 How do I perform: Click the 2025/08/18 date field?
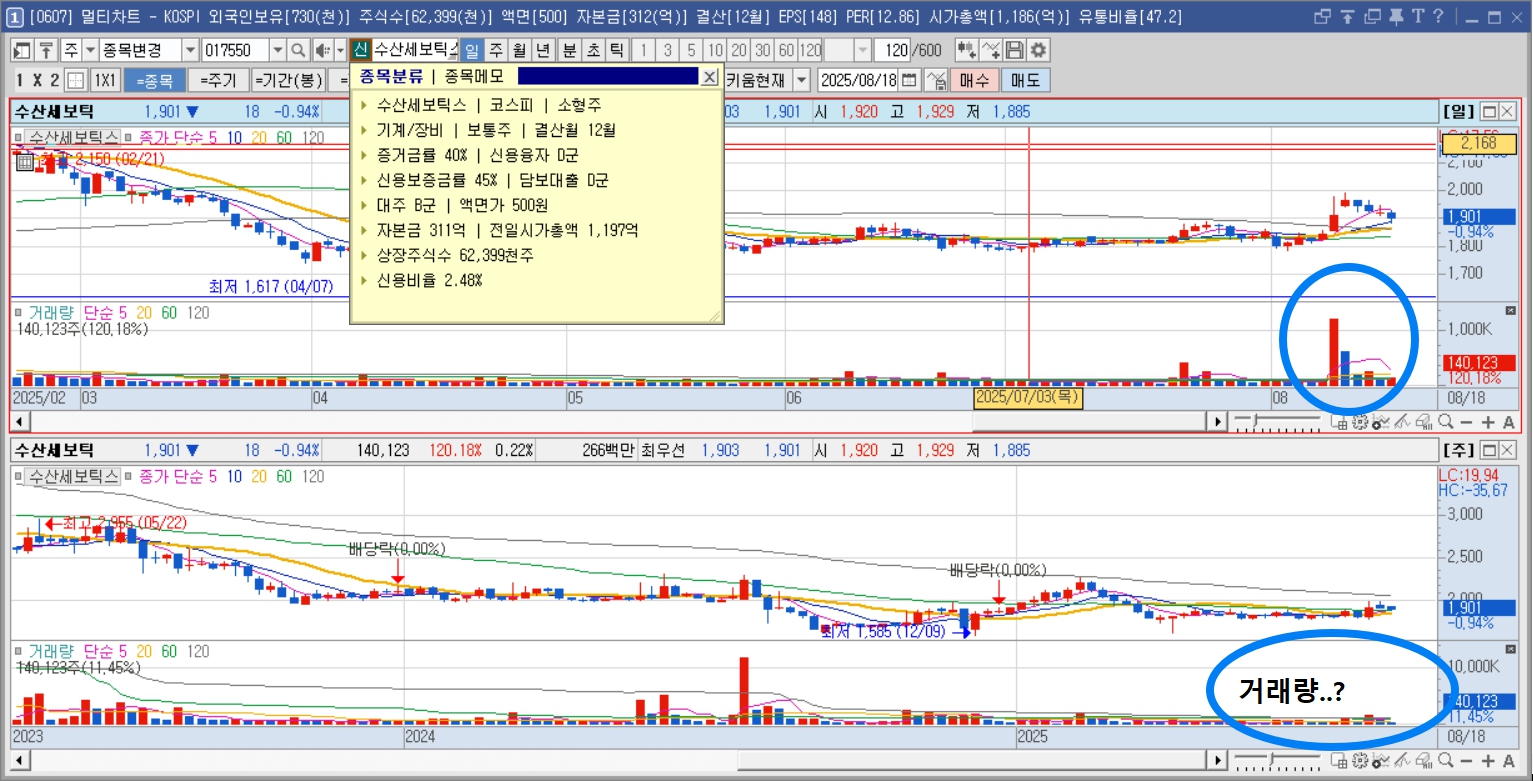tap(858, 80)
